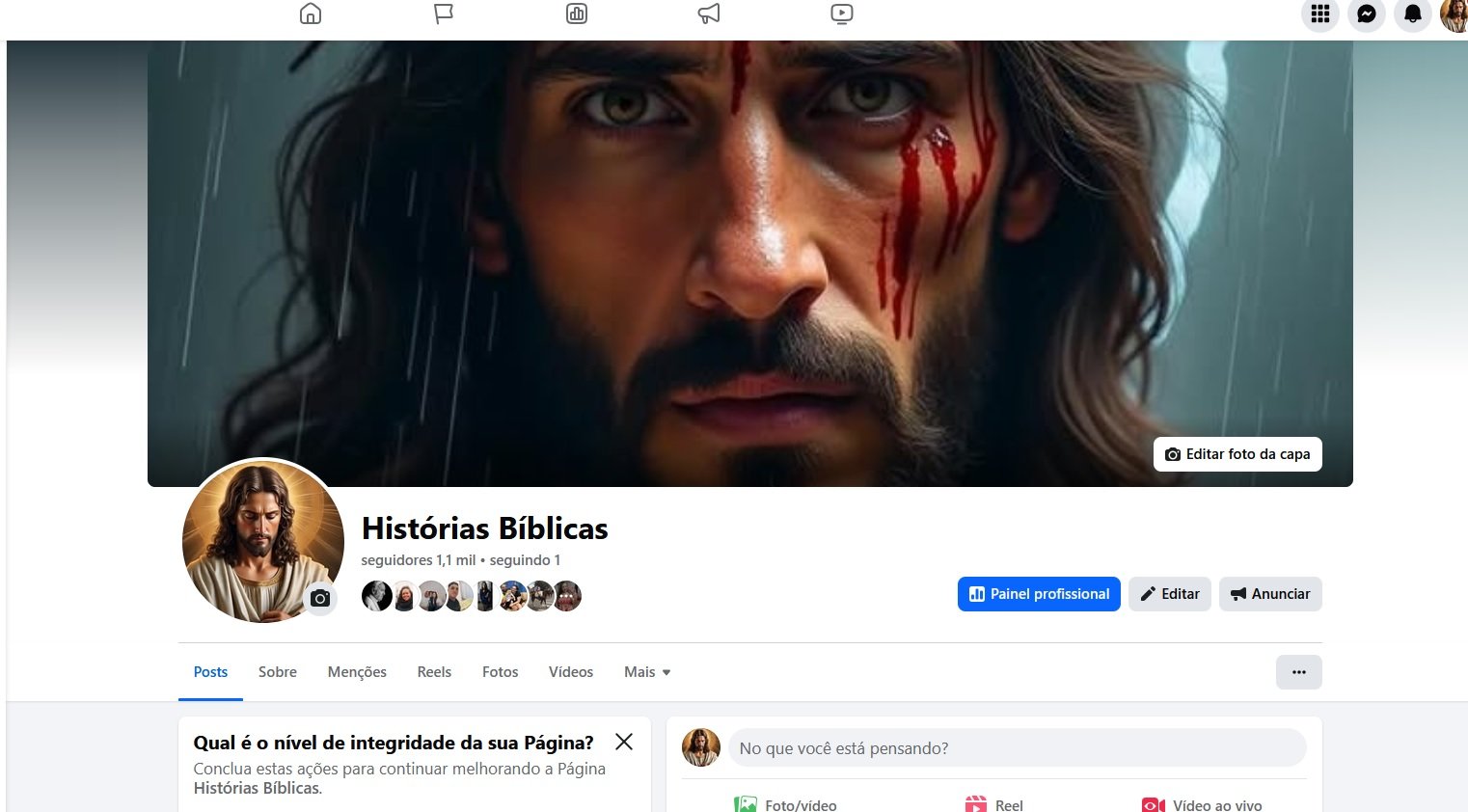Screen dimensions: 1468x812
Task: Click the composer profile avatar
Action: coord(701,747)
